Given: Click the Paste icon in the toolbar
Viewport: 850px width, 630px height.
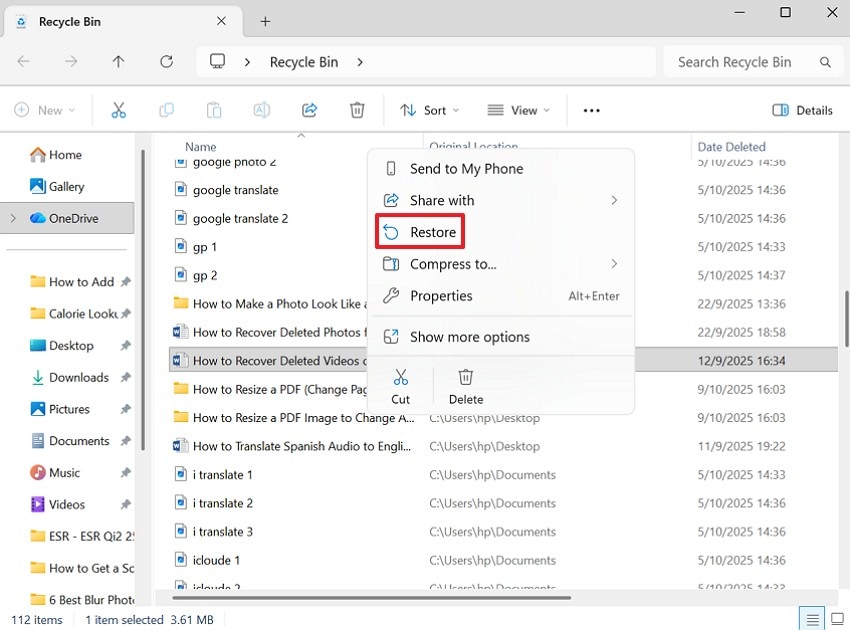Looking at the screenshot, I should pyautogui.click(x=213, y=110).
